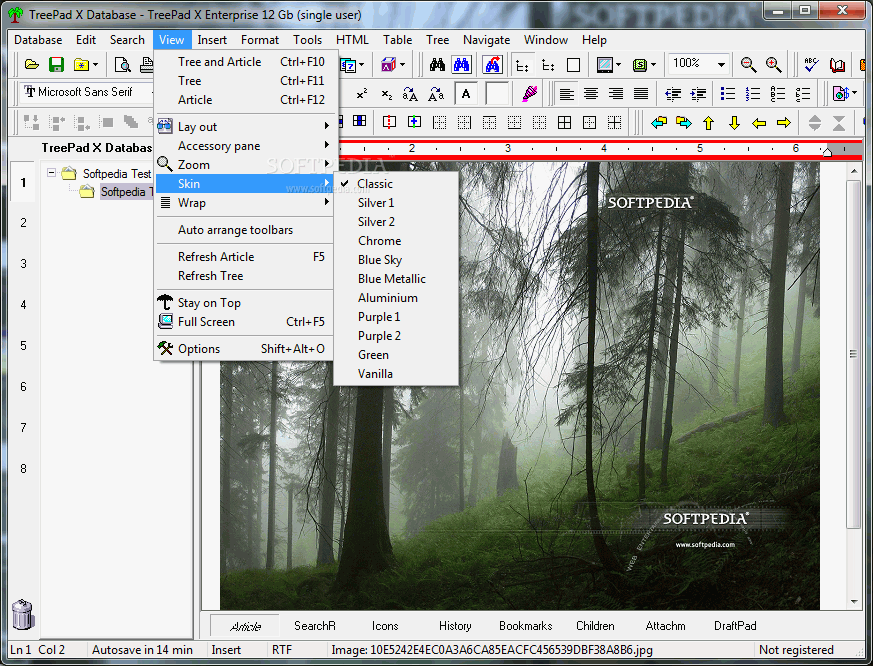Zoom in with the plus magnifier icon
The image size is (873, 666).
click(773, 65)
